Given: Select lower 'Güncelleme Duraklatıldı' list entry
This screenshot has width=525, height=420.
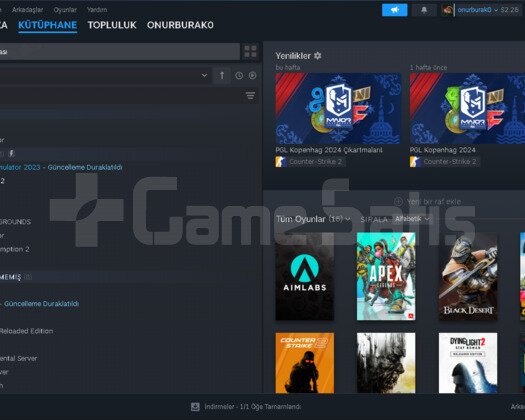Looking at the screenshot, I should (x=40, y=304).
